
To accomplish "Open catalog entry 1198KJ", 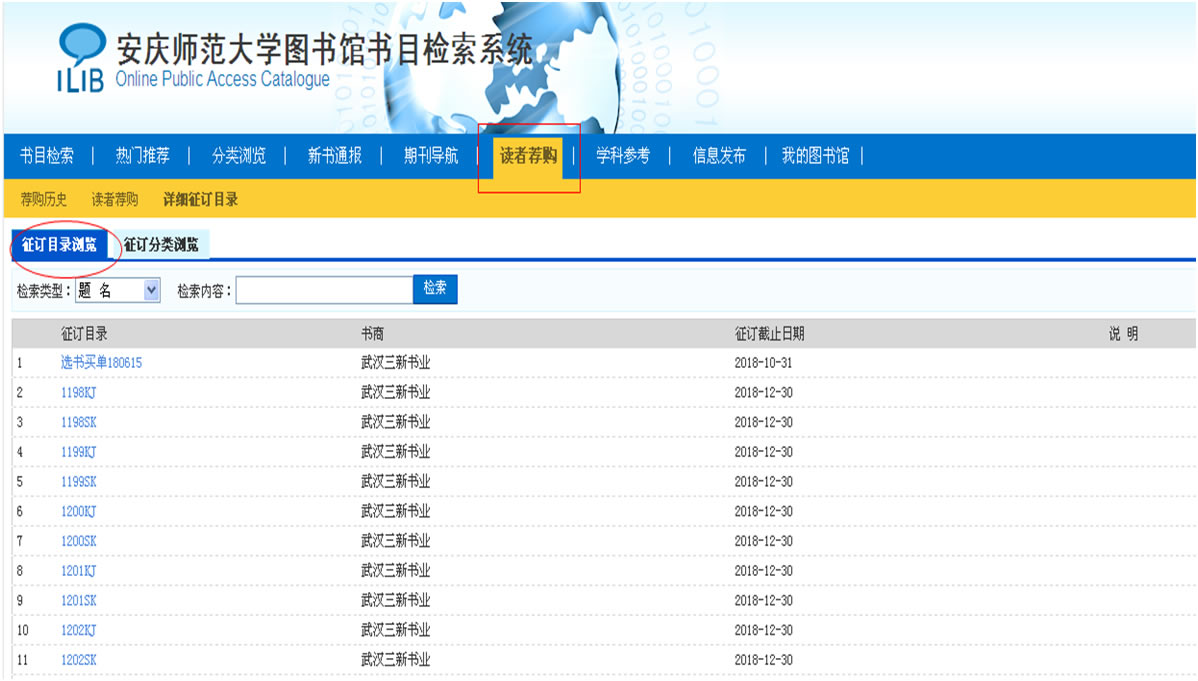I will click(x=78, y=393).
